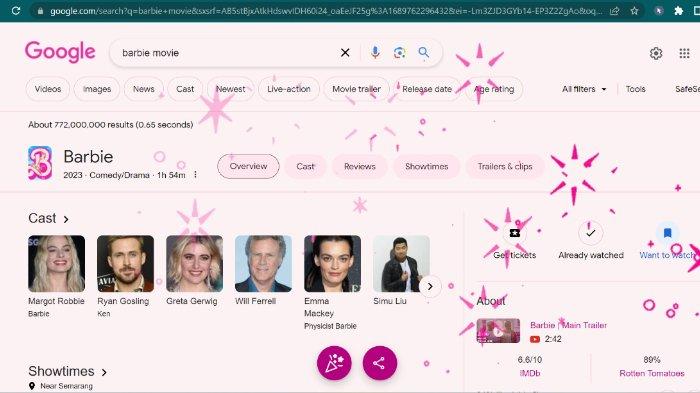The image size is (700, 393).
Task: Click the Get tickets icon
Action: (x=514, y=233)
